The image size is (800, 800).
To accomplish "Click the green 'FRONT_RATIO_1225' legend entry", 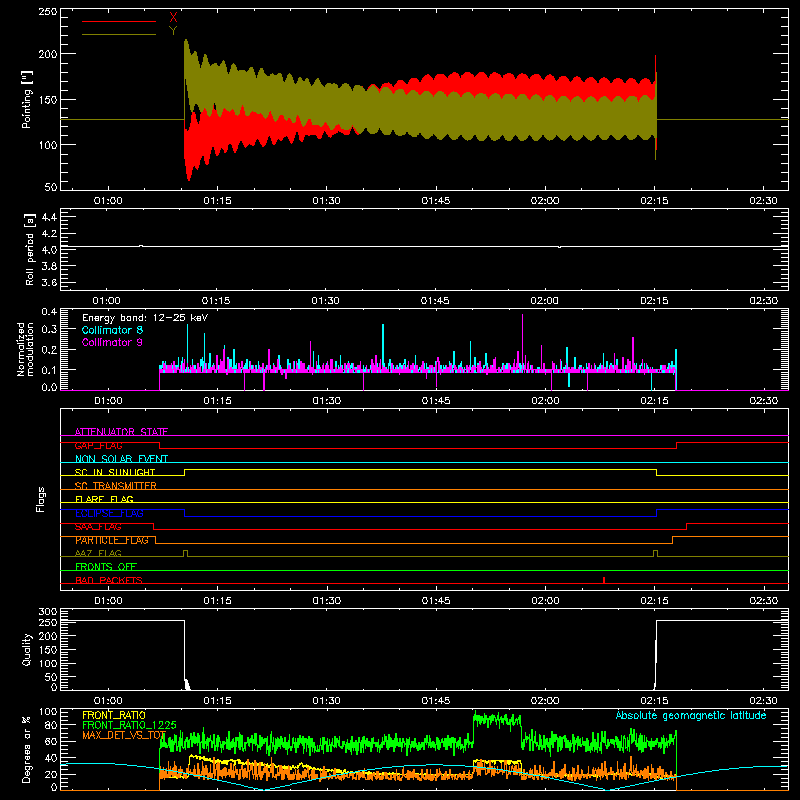I will coord(129,725).
